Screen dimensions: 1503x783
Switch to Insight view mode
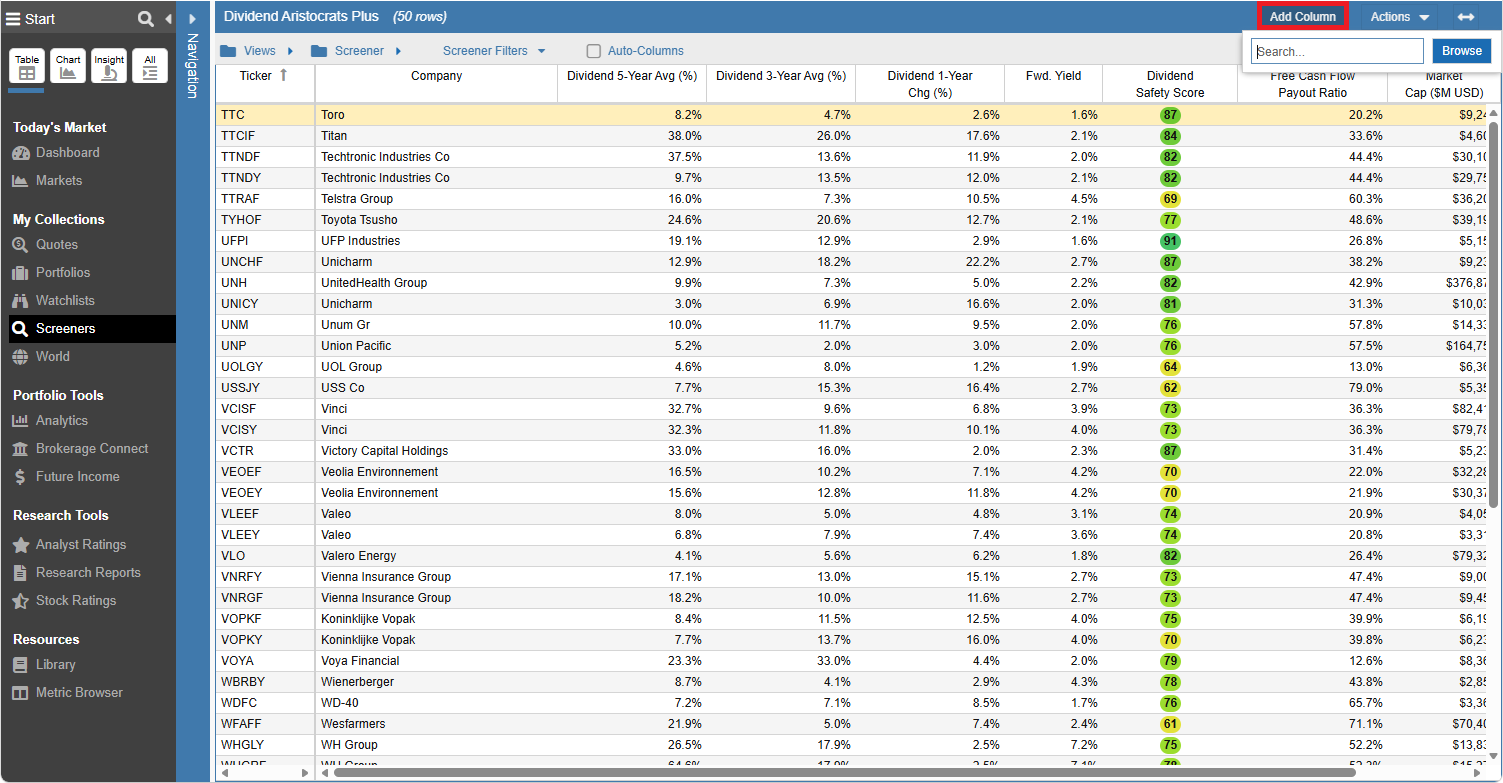pyautogui.click(x=109, y=66)
